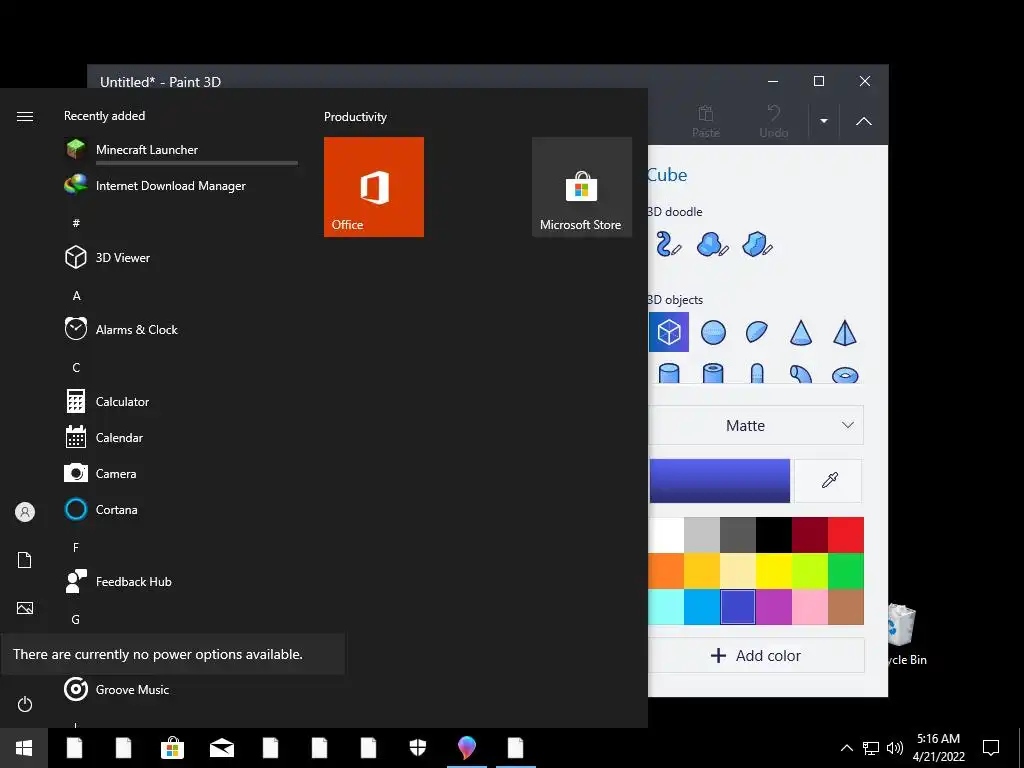
Task: Open Calendar app
Action: tap(181, 438)
